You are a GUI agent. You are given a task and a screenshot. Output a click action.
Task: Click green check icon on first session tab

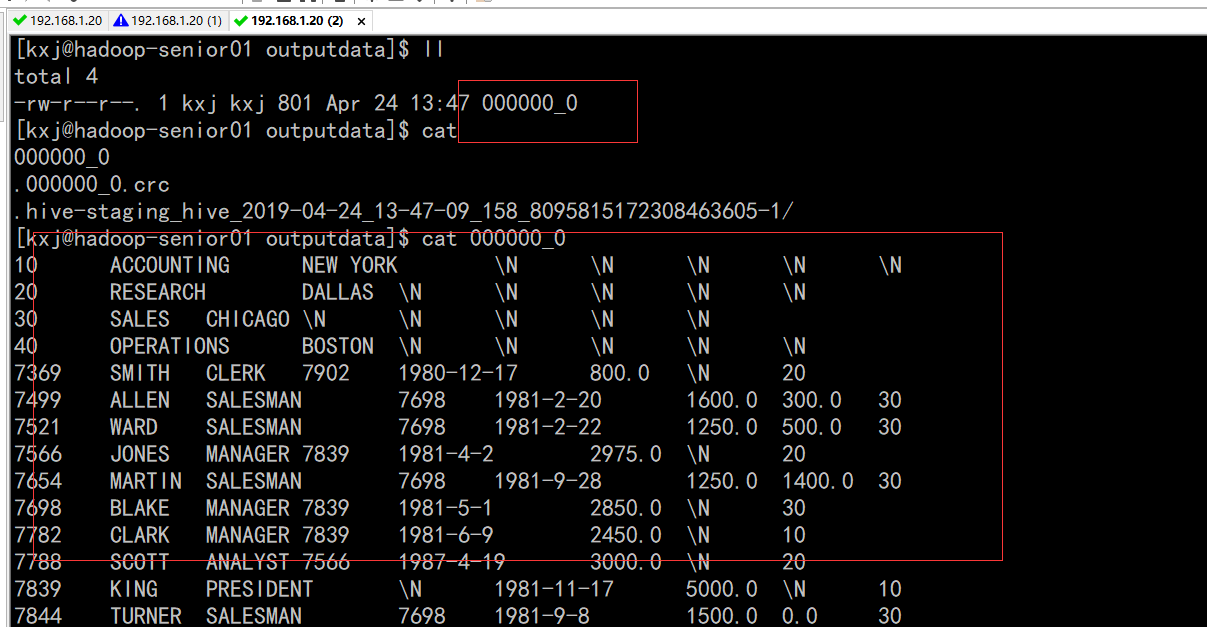coord(20,20)
